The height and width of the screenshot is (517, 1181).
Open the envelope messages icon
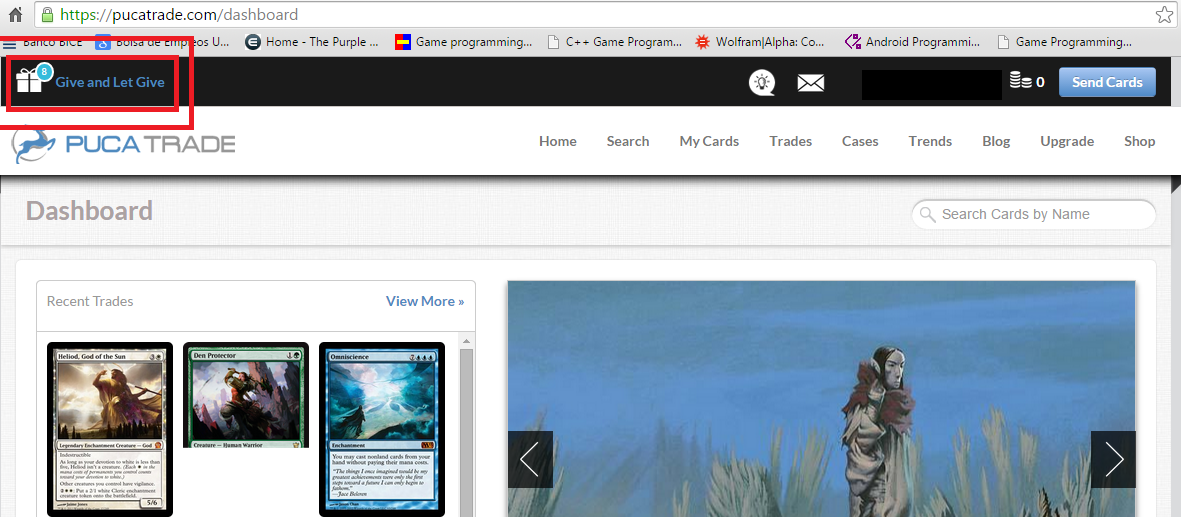pos(810,82)
